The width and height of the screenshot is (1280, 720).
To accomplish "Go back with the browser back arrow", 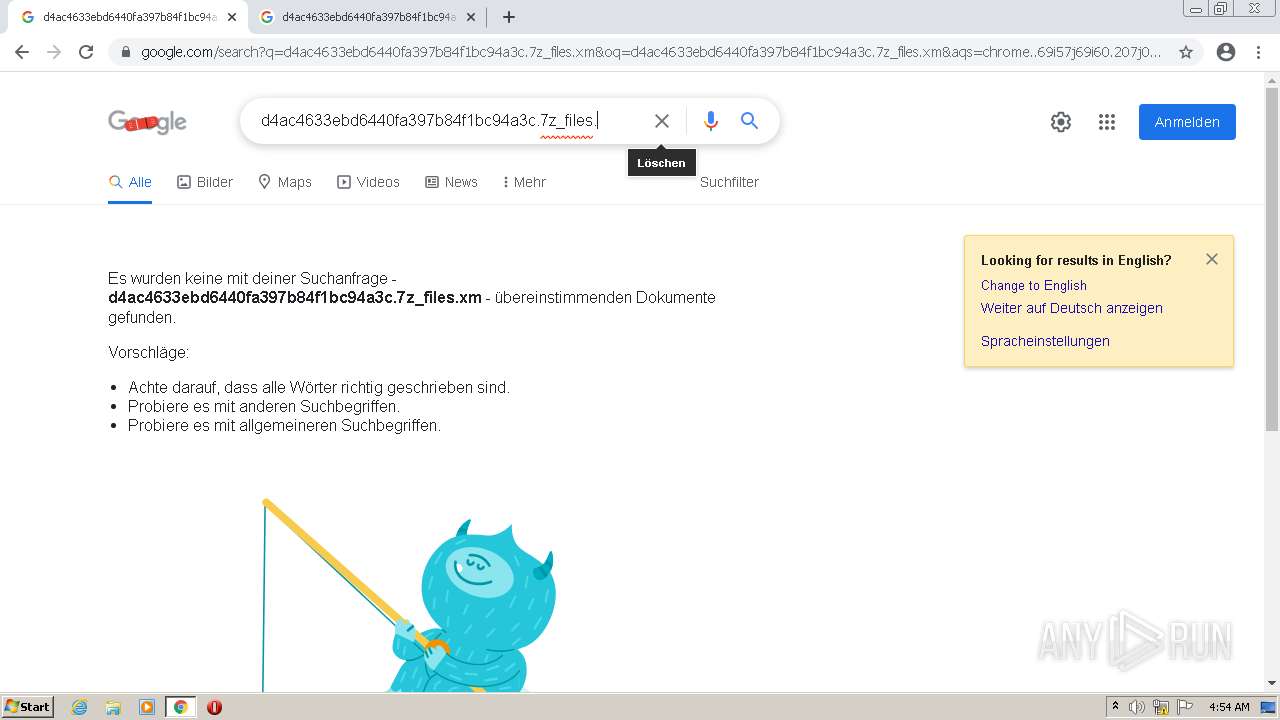I will pos(22,52).
